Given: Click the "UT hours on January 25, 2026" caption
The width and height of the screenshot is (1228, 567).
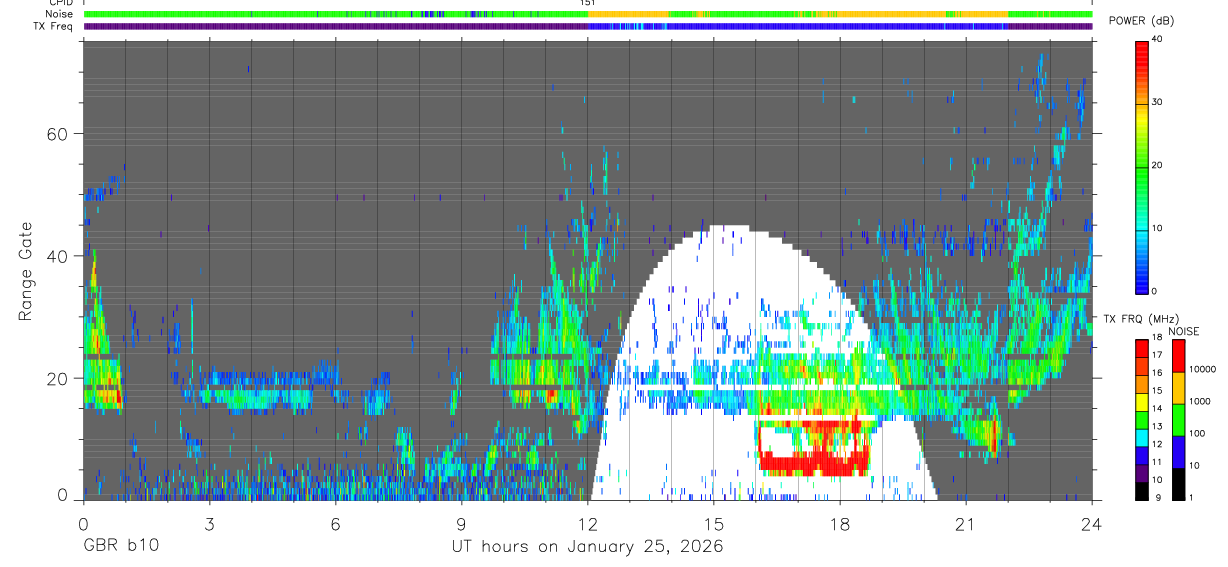Looking at the screenshot, I should 587,546.
